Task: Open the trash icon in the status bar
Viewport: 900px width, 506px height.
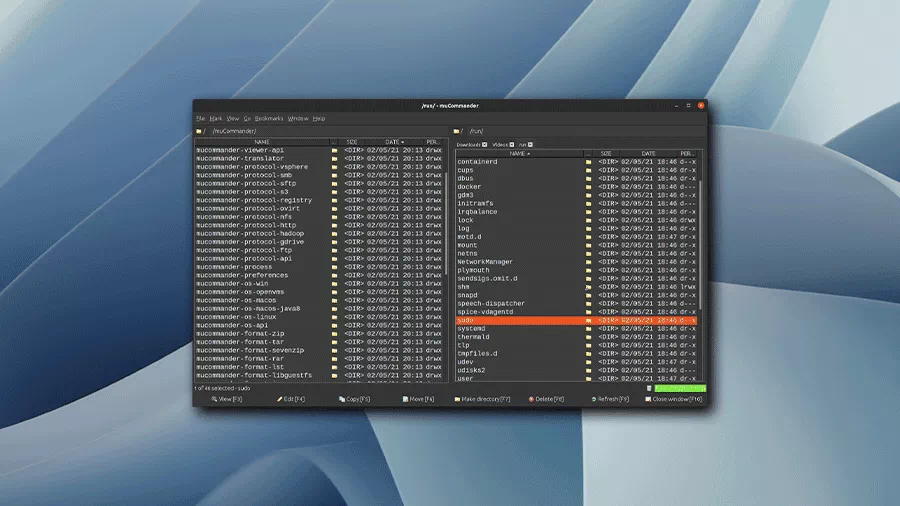Action: coord(649,388)
